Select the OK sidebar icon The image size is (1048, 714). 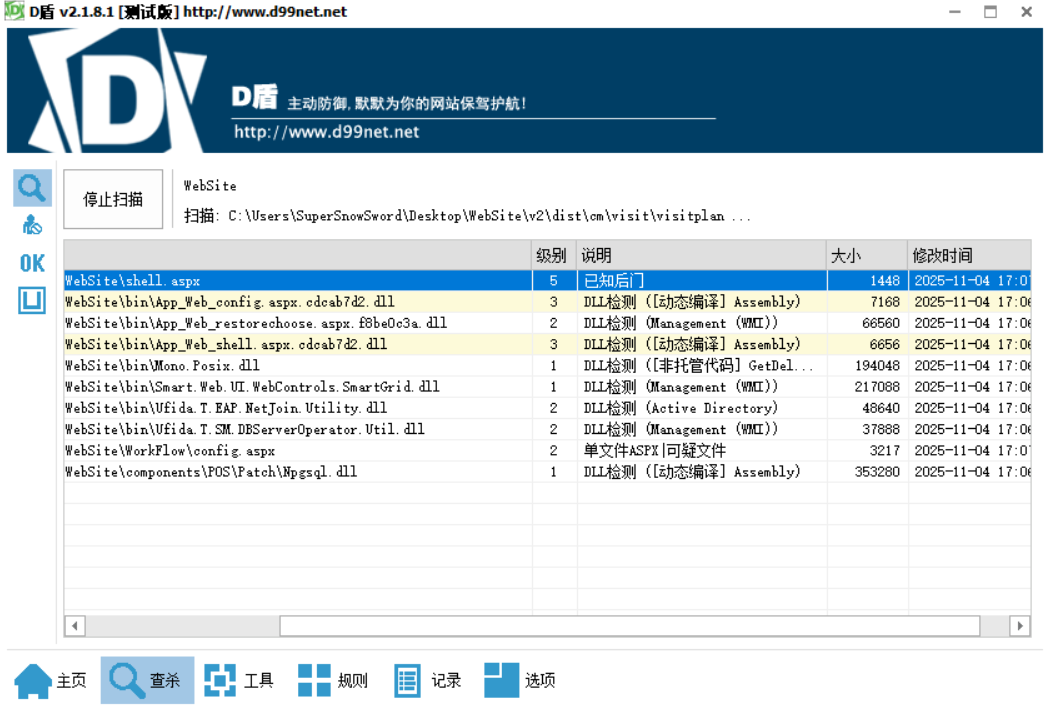(32, 263)
